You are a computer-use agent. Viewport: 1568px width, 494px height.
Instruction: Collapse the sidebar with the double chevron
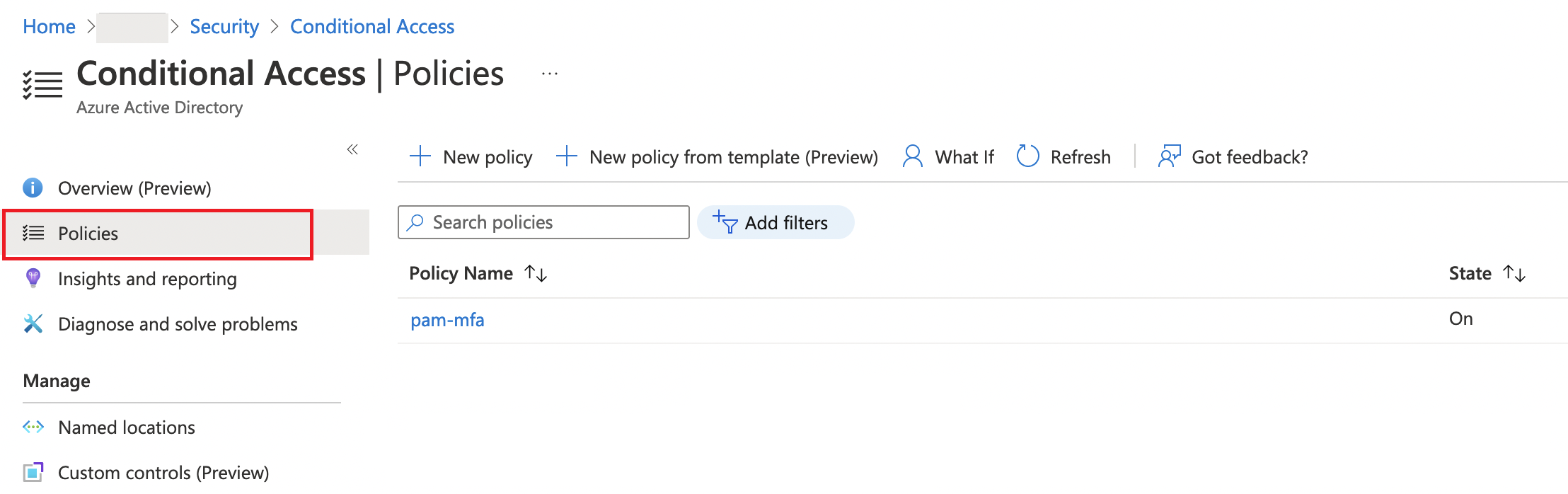point(352,149)
